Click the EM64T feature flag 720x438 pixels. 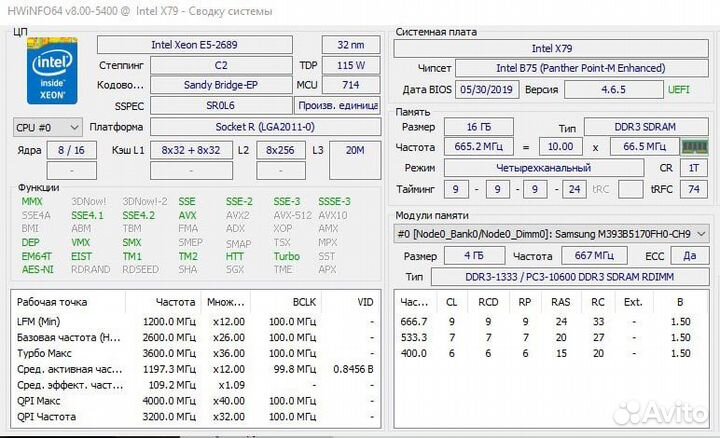pyautogui.click(x=37, y=256)
